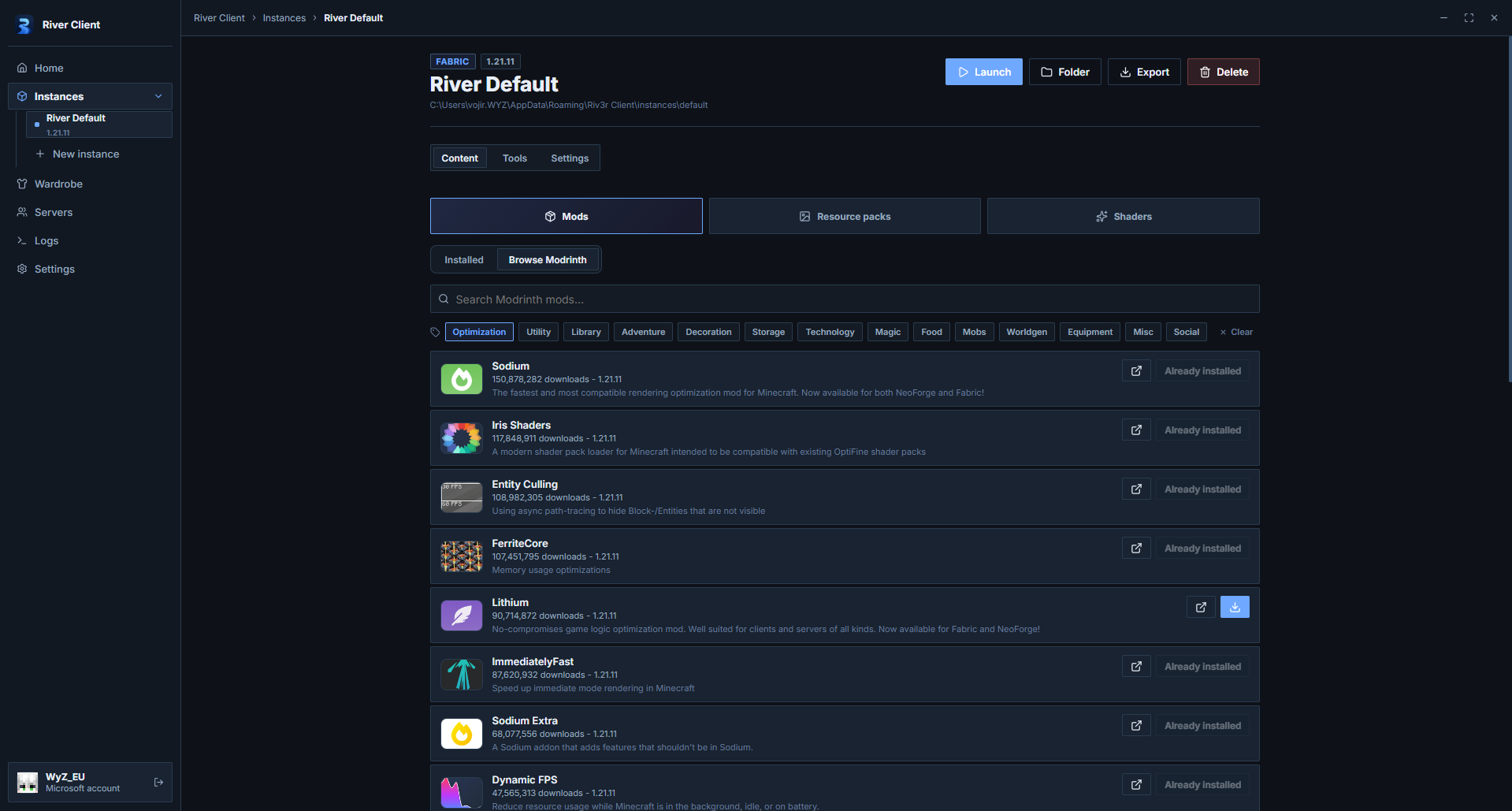
Task: Switch to the Tools tab
Action: [515, 158]
